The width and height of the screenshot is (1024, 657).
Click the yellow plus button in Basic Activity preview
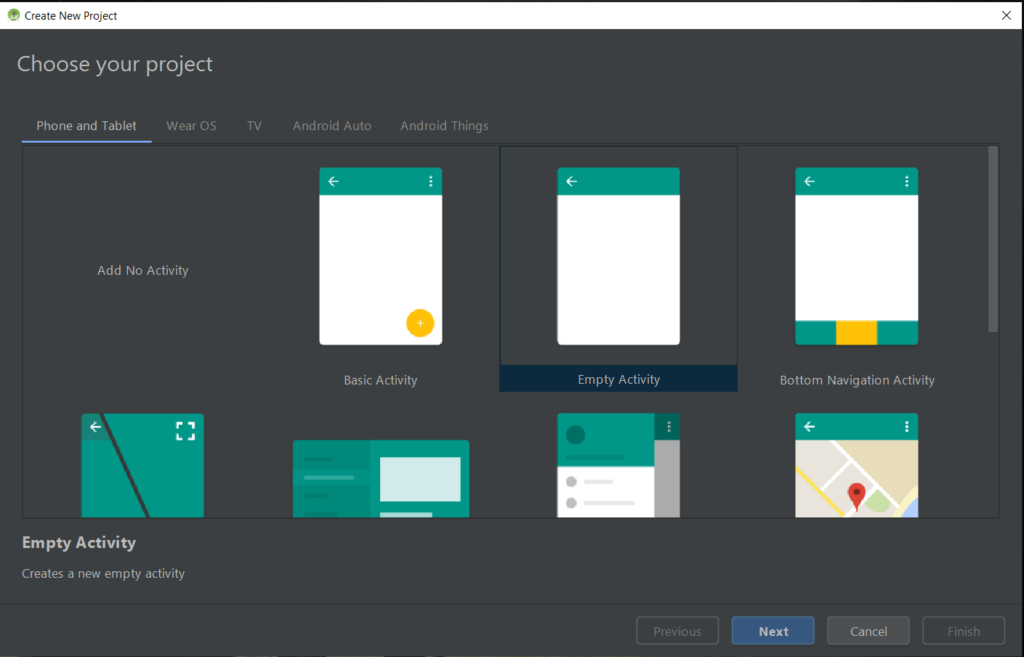point(420,323)
